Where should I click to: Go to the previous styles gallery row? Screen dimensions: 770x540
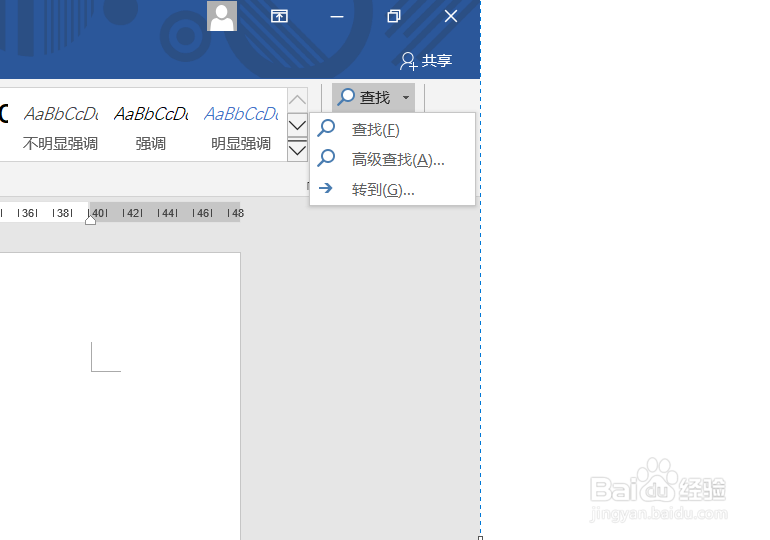pyautogui.click(x=297, y=100)
